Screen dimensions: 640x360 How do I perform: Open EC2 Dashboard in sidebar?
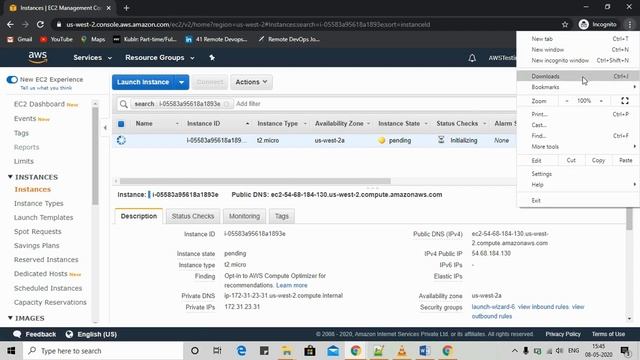click(39, 104)
